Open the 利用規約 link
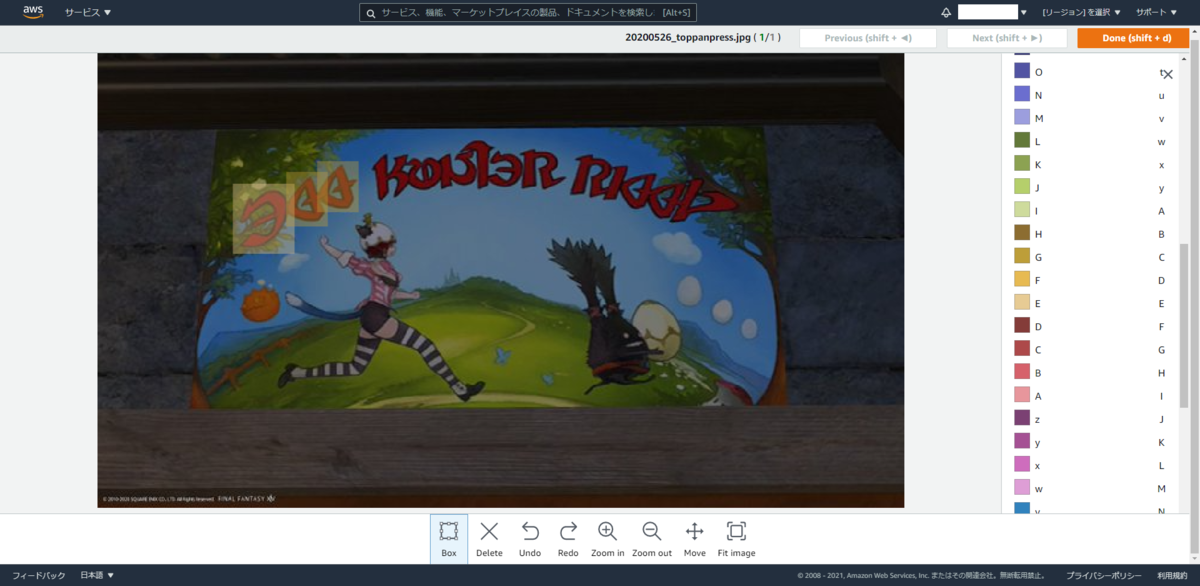The width and height of the screenshot is (1200, 586). pyautogui.click(x=1172, y=575)
